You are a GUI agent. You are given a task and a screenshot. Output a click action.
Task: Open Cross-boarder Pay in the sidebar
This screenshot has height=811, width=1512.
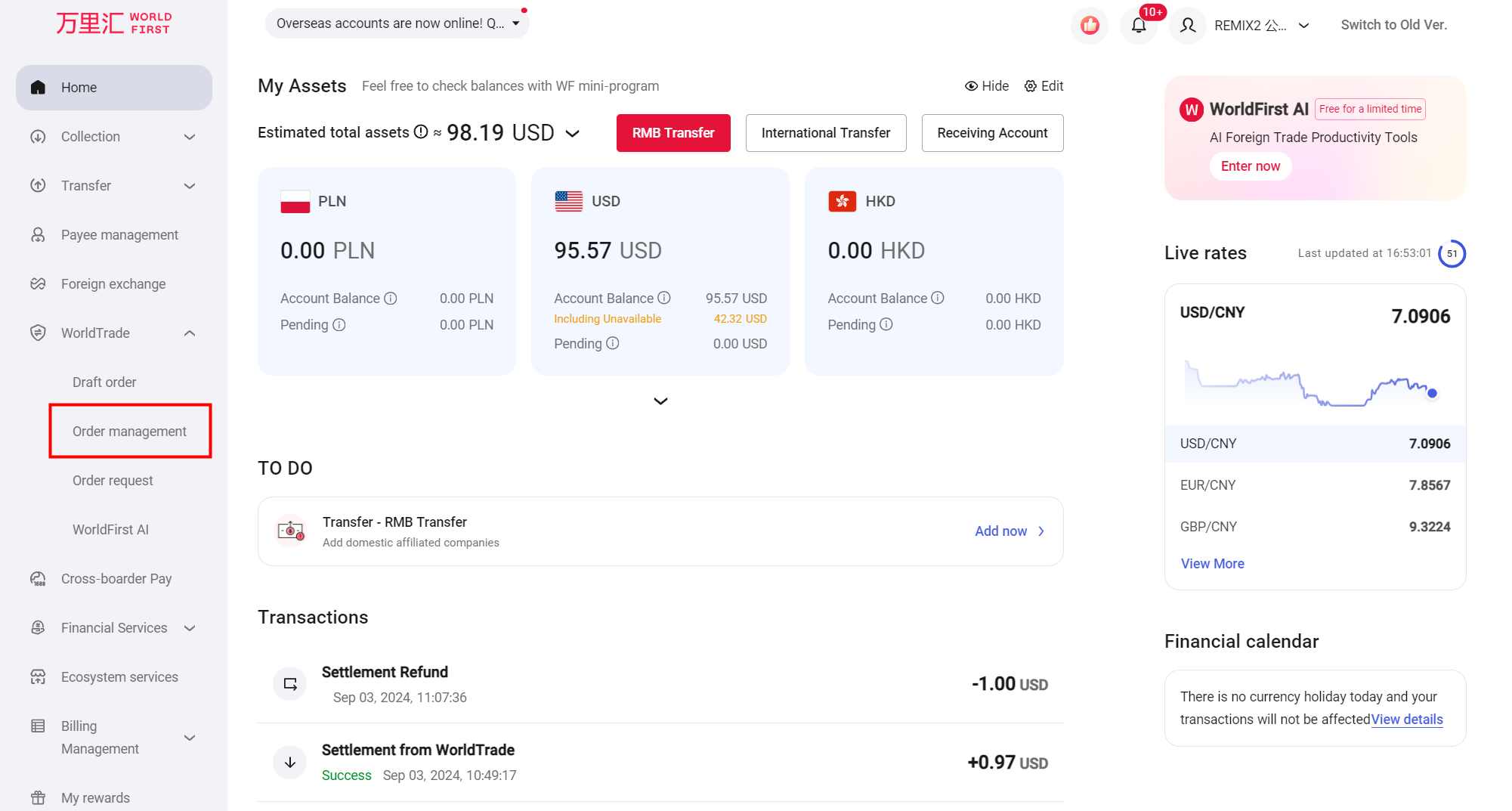coord(116,578)
